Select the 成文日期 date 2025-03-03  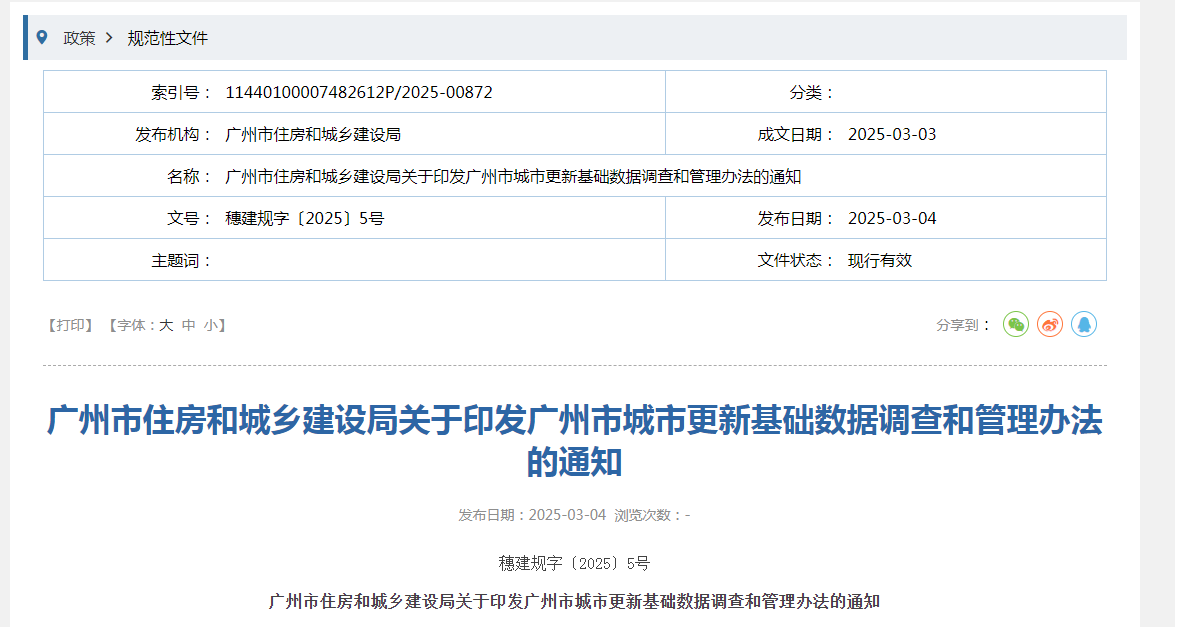[891, 133]
